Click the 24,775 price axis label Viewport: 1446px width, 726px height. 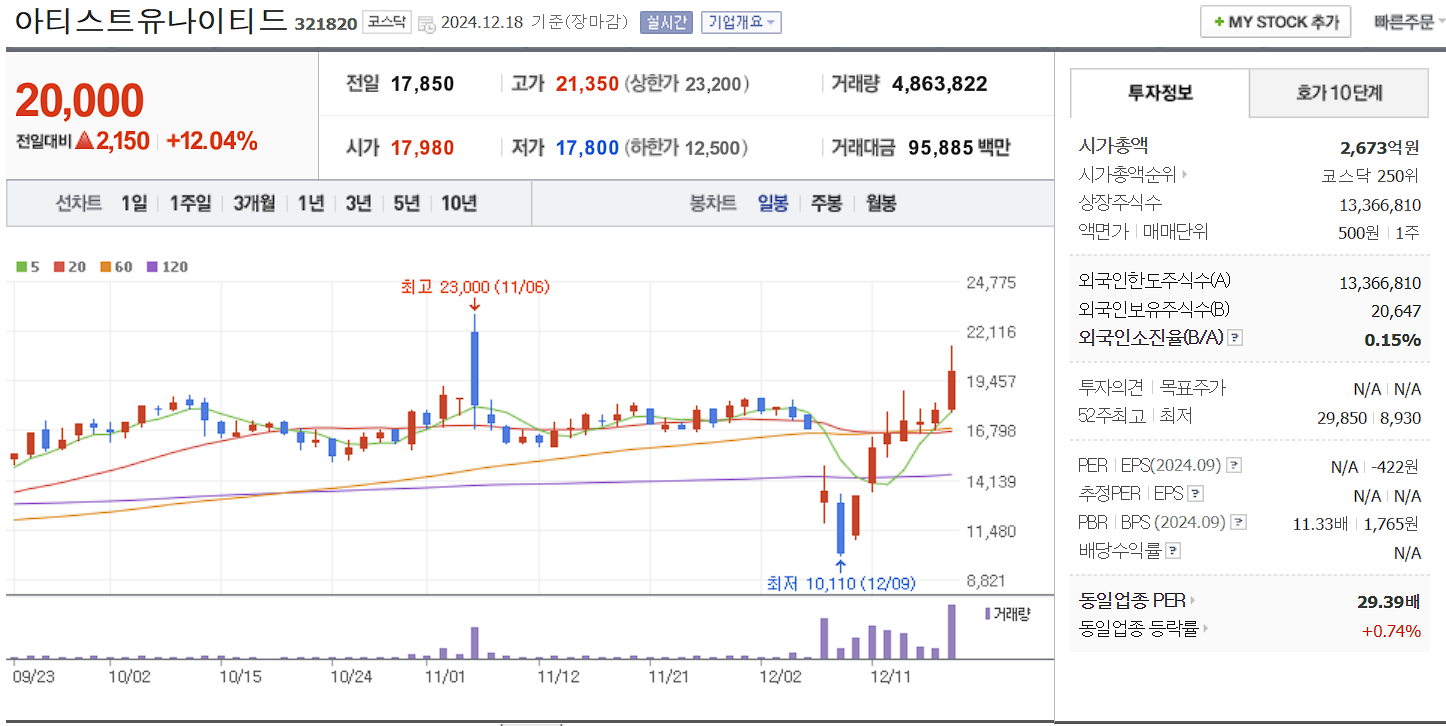point(991,283)
